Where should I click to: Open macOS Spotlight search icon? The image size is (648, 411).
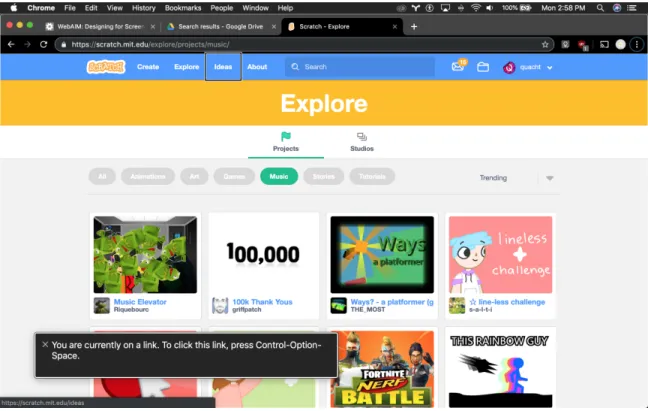coord(600,8)
